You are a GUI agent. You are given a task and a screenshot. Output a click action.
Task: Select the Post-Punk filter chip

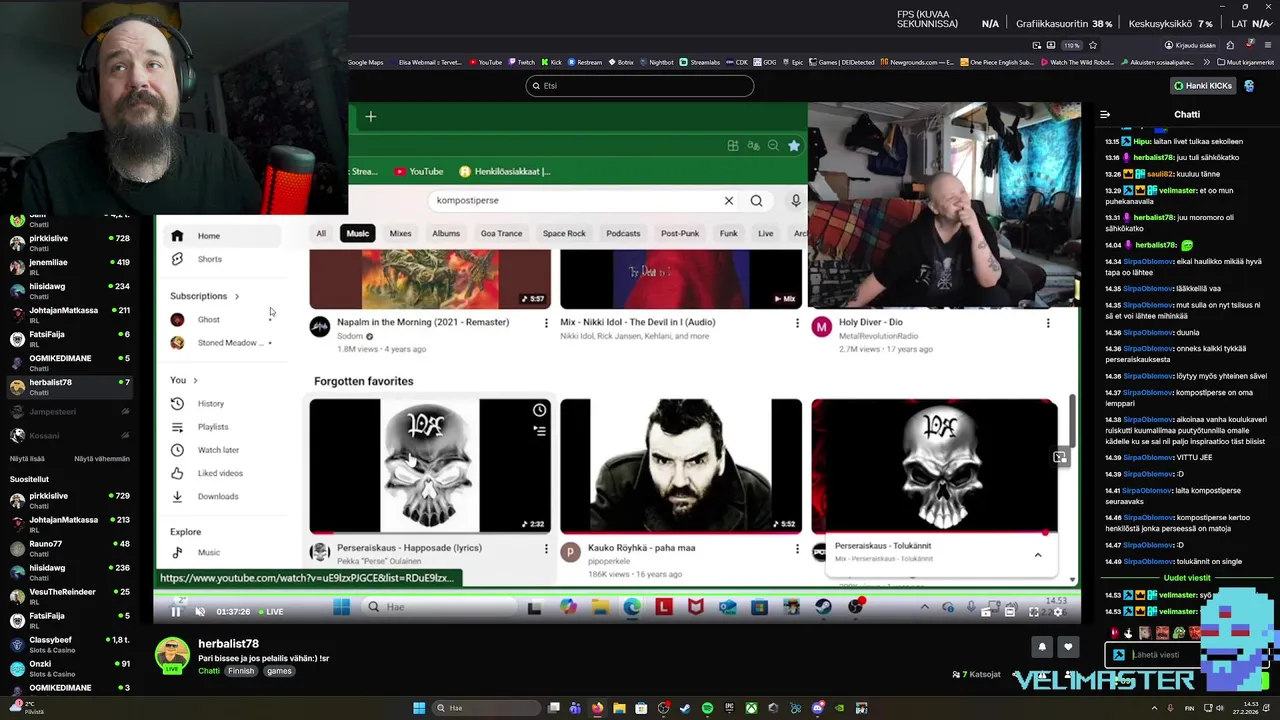680,233
